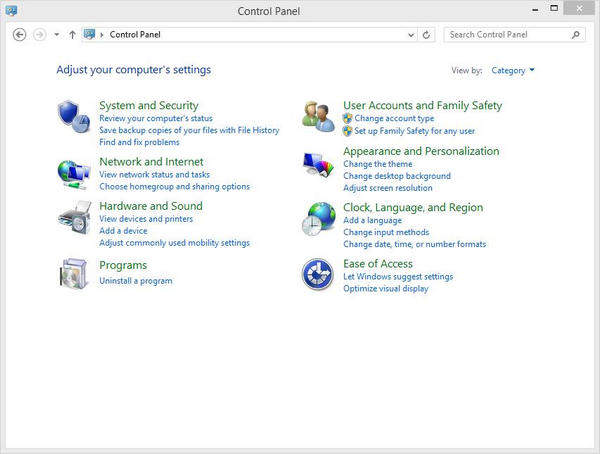This screenshot has width=600, height=454.
Task: Click Control Panel breadcrumb in address bar
Action: click(135, 34)
